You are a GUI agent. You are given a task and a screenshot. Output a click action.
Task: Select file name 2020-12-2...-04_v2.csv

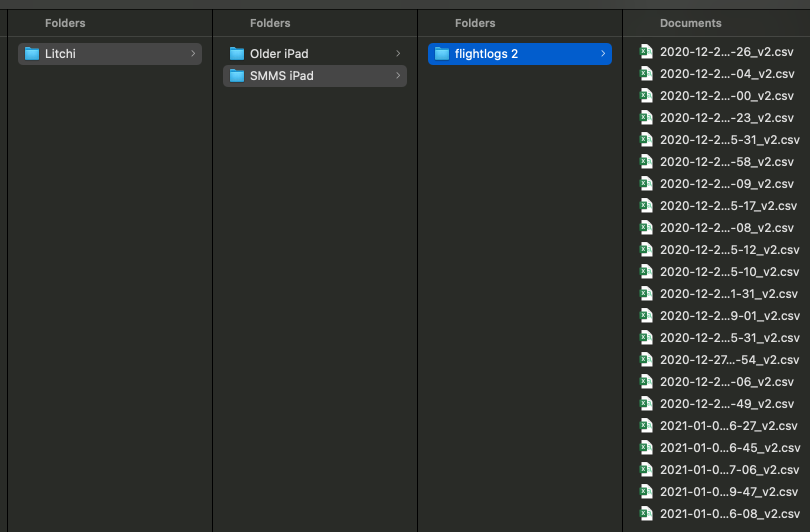point(727,74)
